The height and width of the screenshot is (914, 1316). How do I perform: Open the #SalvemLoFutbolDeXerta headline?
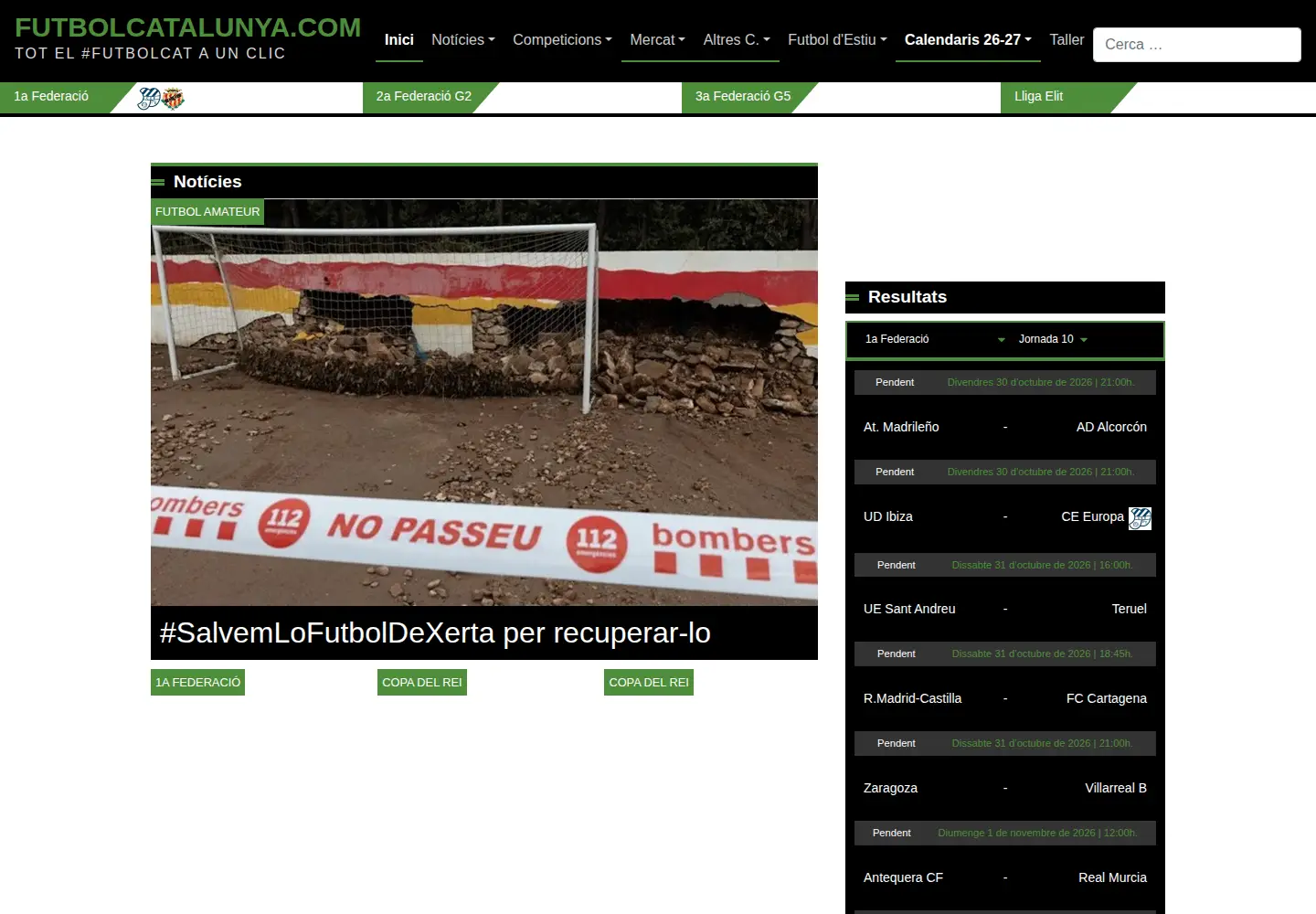coord(435,632)
